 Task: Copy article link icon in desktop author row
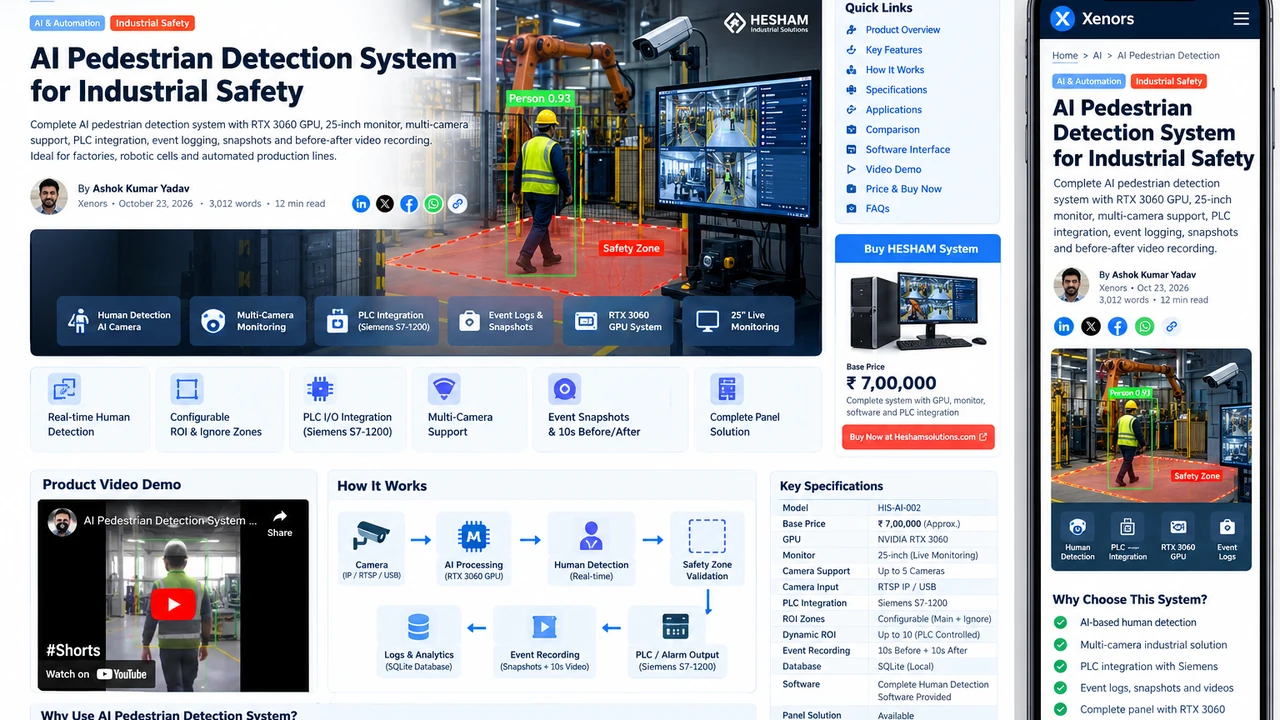(x=457, y=204)
